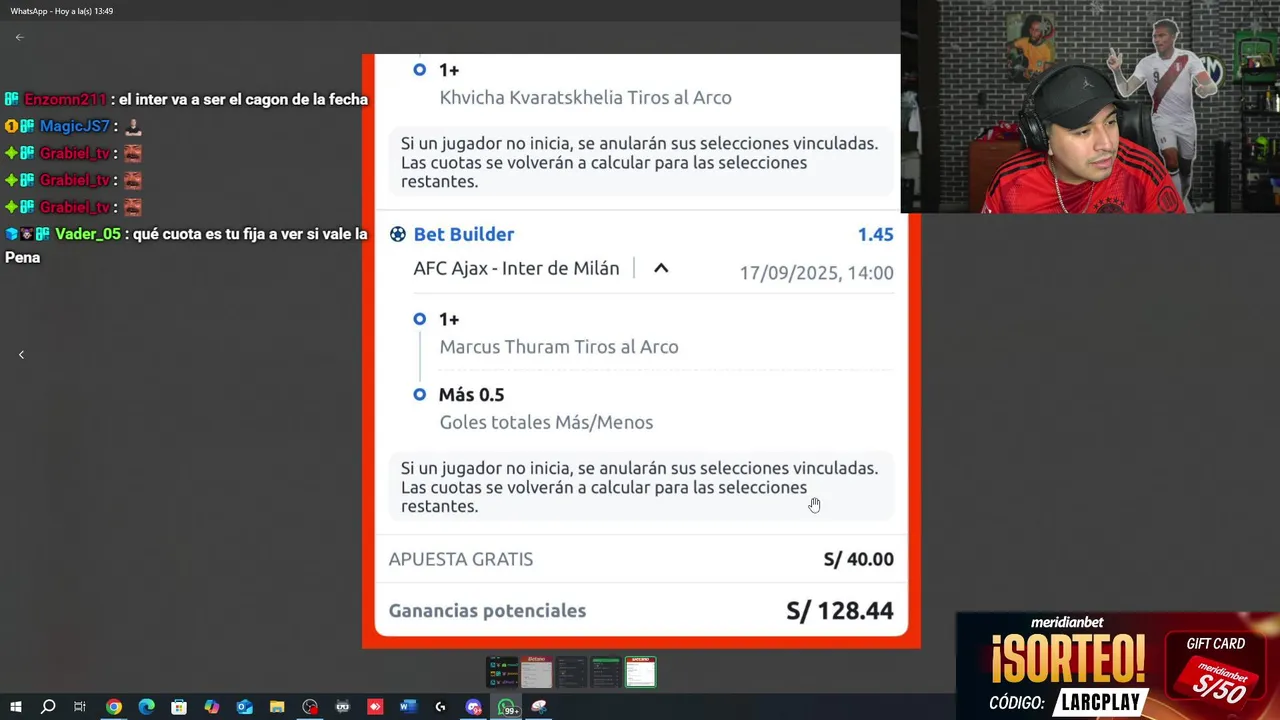The width and height of the screenshot is (1280, 720).
Task: Open the last highlighted thumbnail in the strip
Action: (x=641, y=672)
